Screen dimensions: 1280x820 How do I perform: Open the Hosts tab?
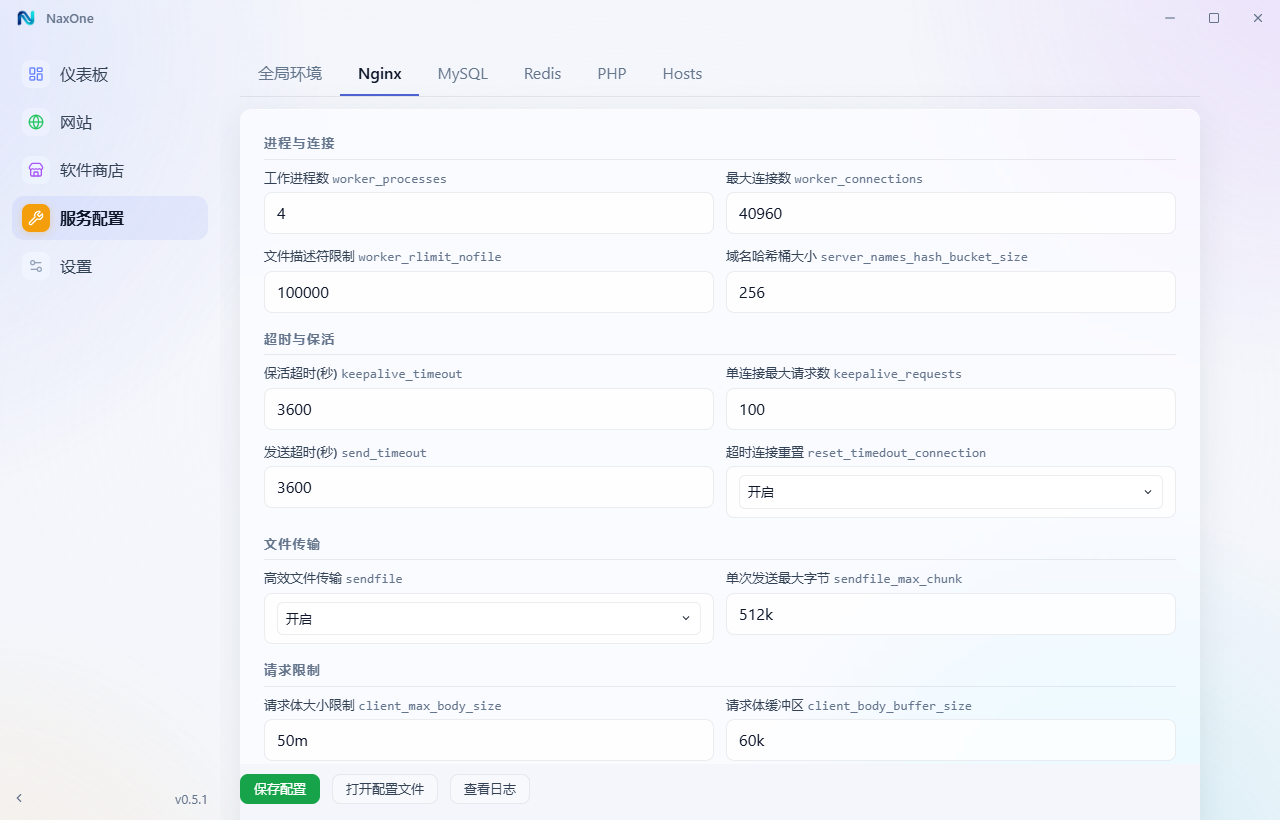(x=682, y=74)
